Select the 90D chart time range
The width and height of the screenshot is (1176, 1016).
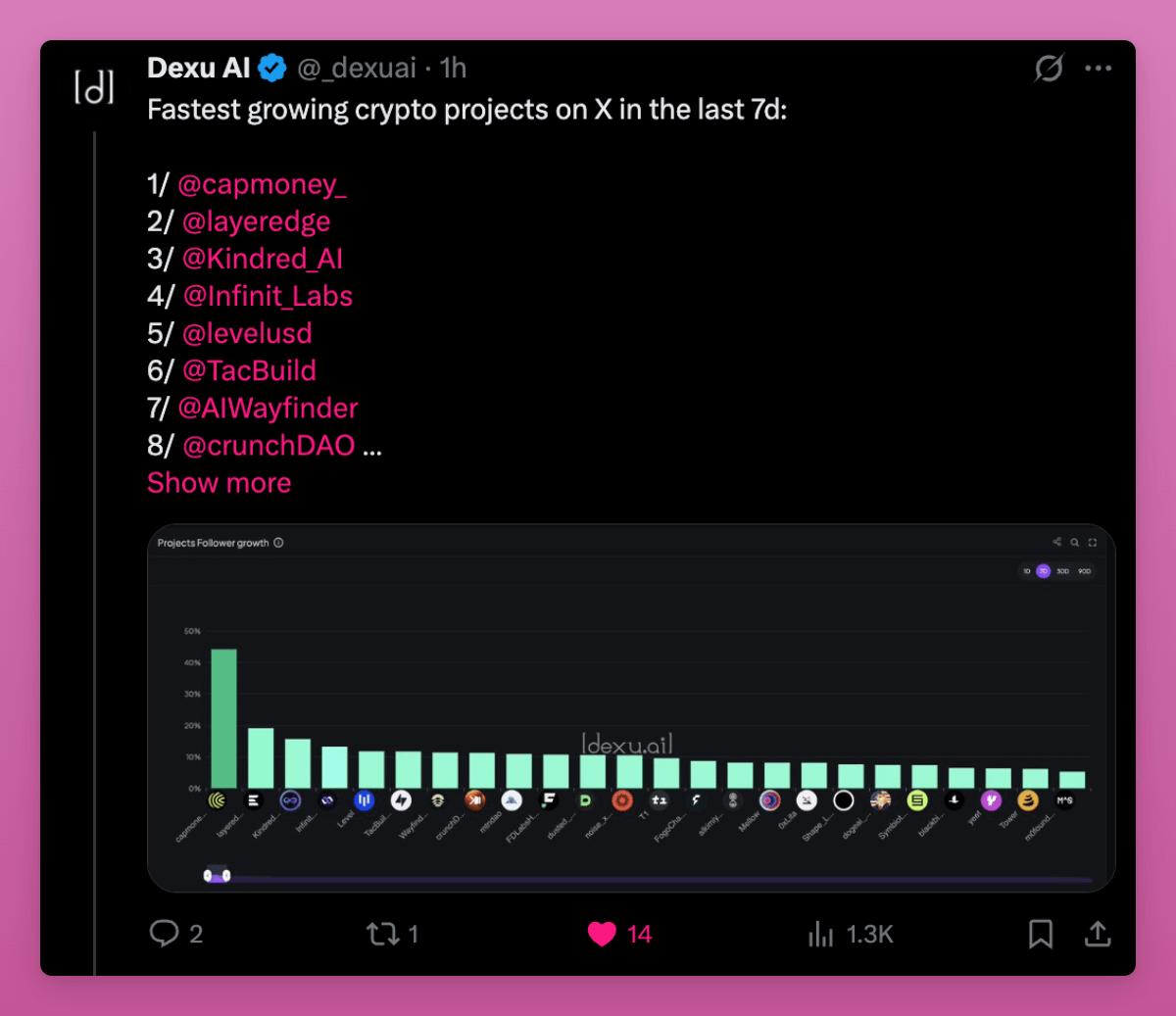click(x=1084, y=571)
